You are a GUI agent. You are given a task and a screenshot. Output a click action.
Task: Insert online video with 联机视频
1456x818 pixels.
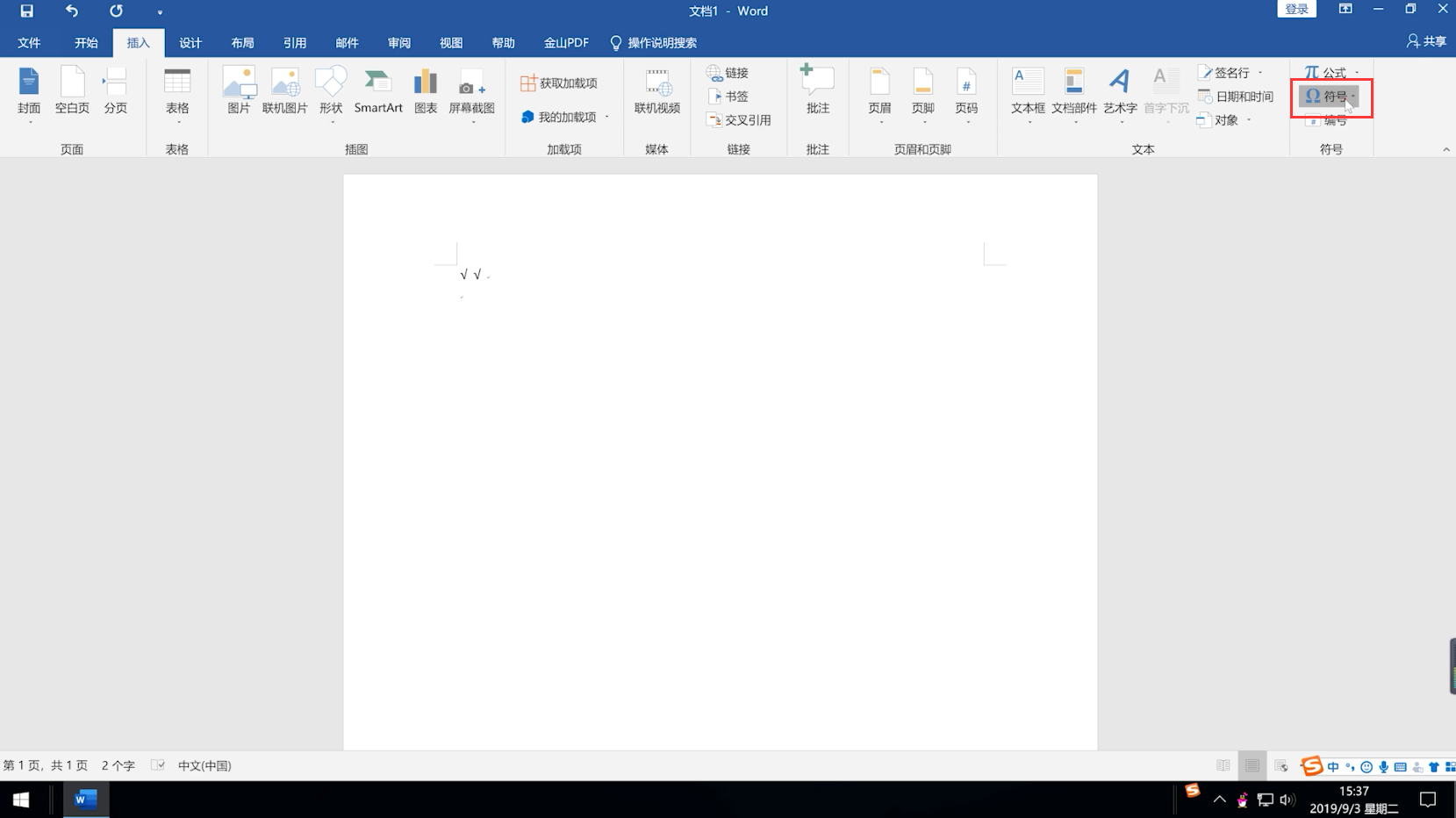click(657, 91)
